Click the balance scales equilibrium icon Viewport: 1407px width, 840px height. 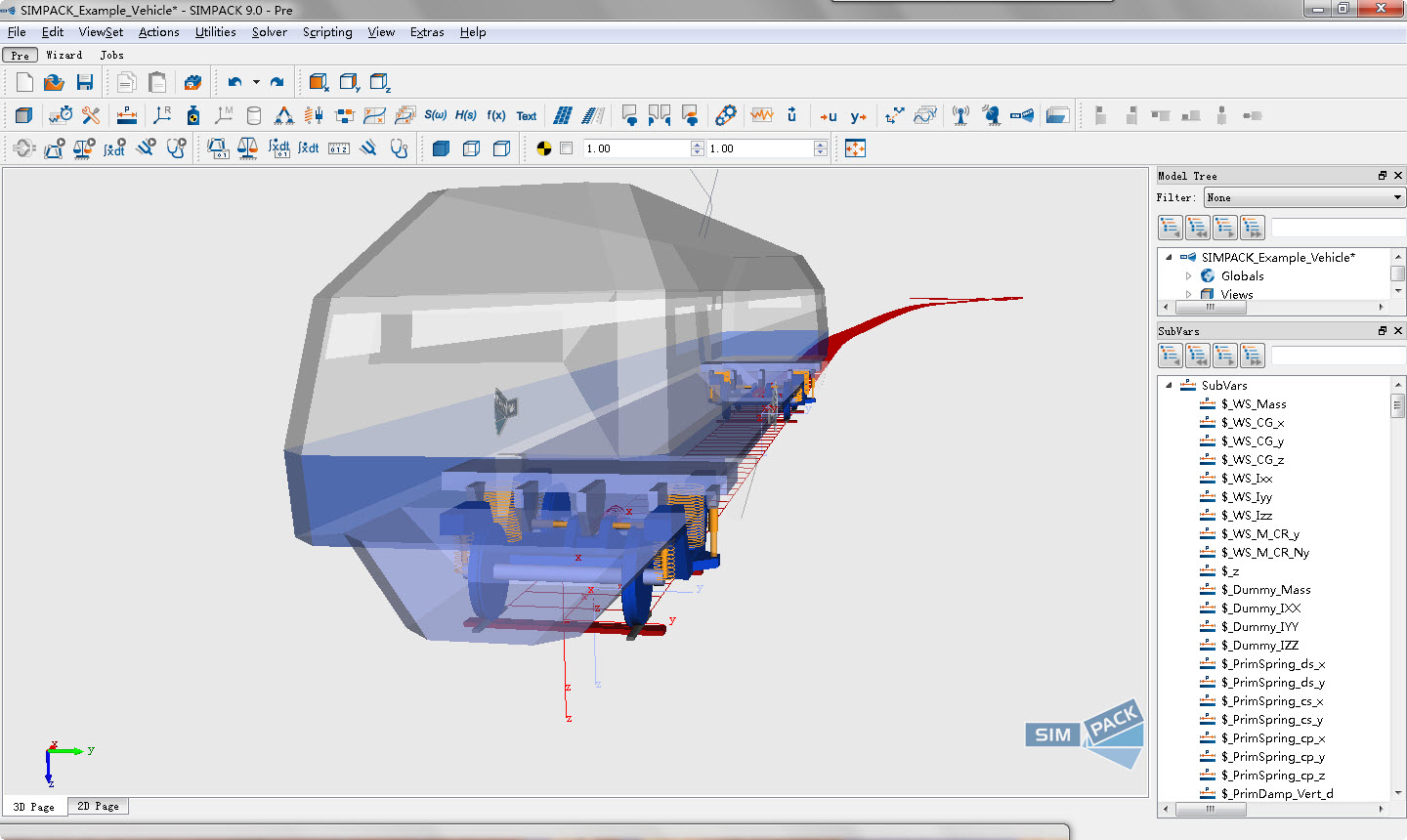(x=248, y=148)
